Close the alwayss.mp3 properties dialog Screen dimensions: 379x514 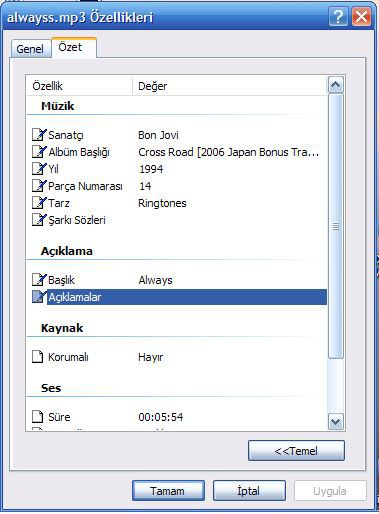pyautogui.click(x=362, y=17)
